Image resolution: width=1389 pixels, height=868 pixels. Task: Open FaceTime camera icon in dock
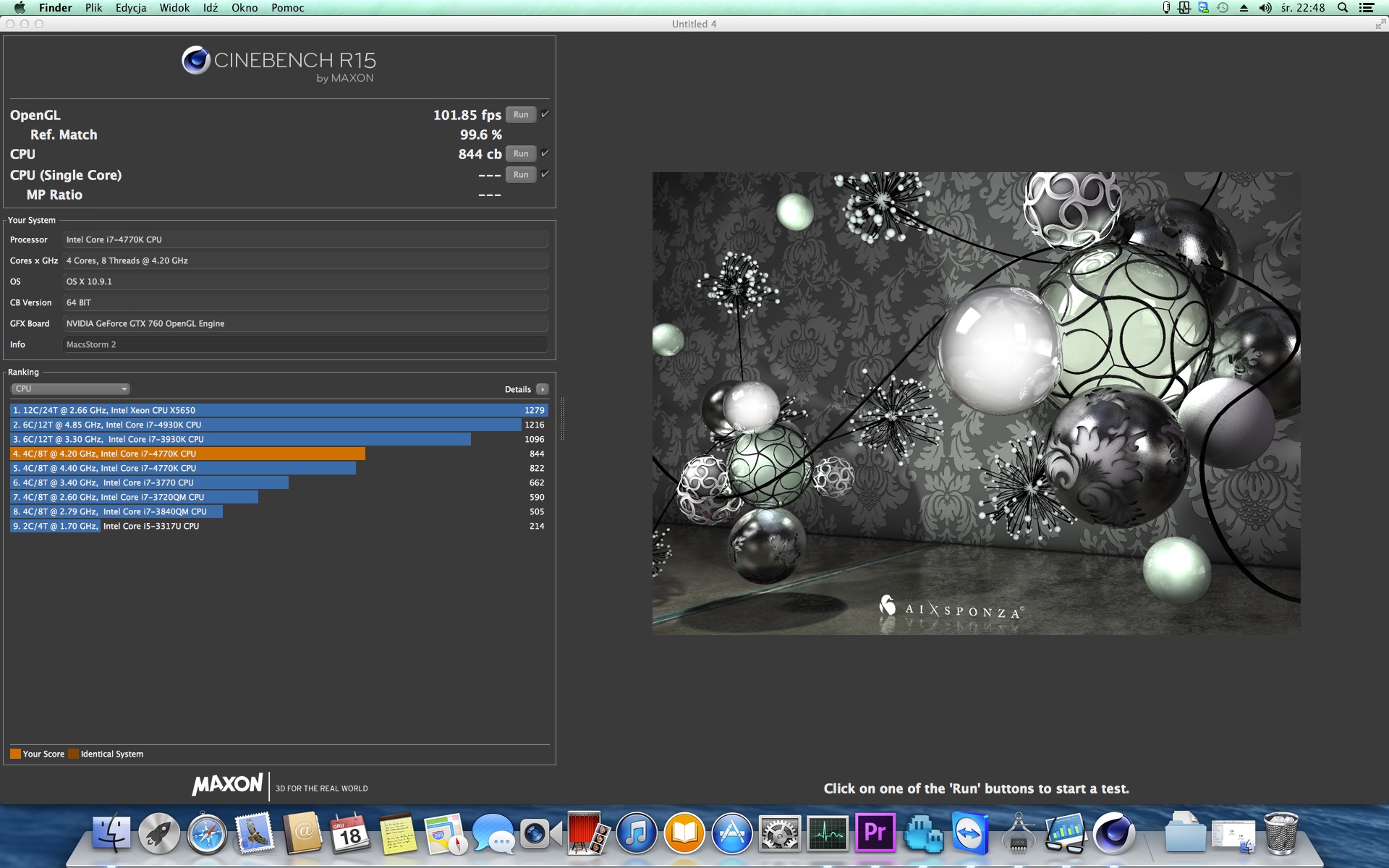pos(541,833)
